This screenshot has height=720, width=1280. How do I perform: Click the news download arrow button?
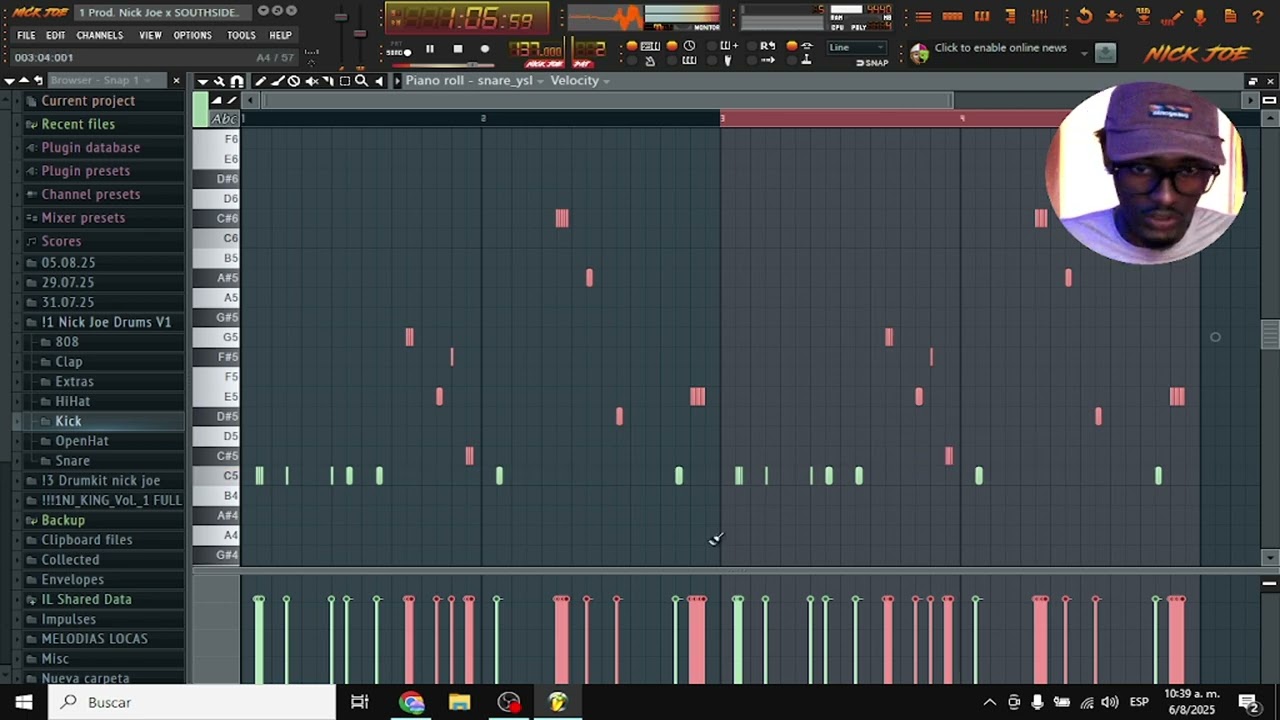pos(1105,53)
